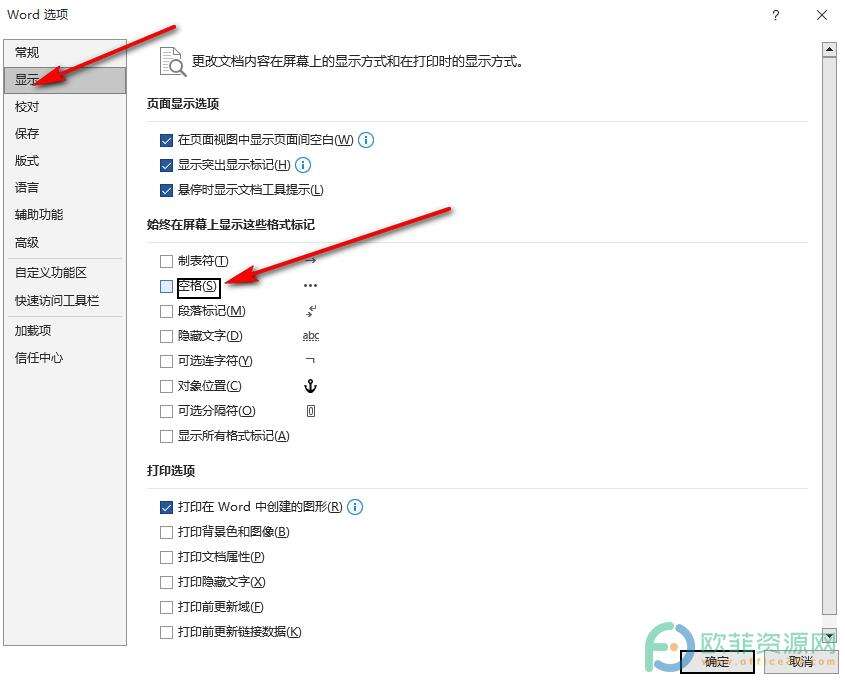
Task: Open the Help question mark button
Action: 775,15
